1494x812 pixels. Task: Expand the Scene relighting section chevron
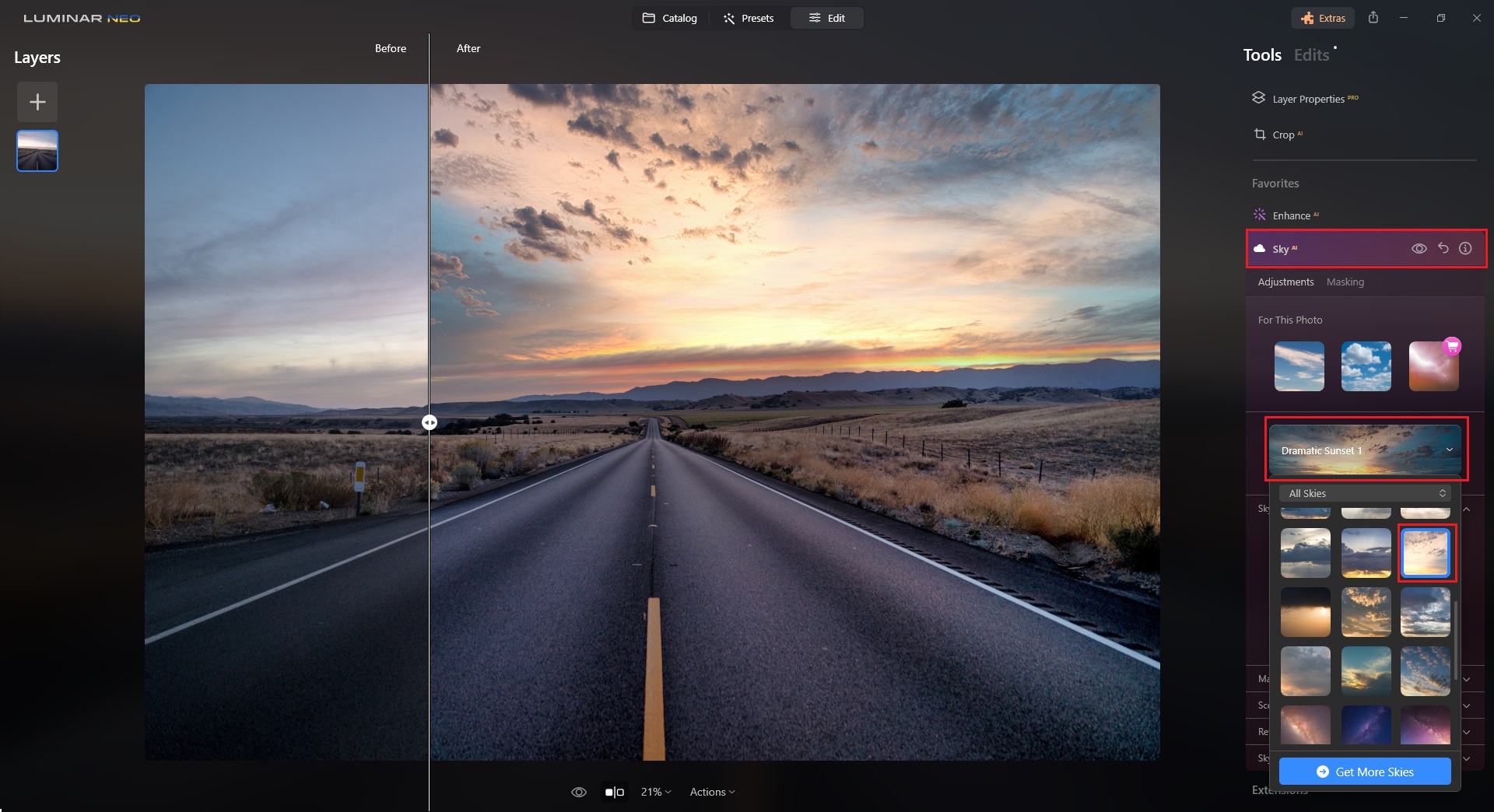[1467, 705]
